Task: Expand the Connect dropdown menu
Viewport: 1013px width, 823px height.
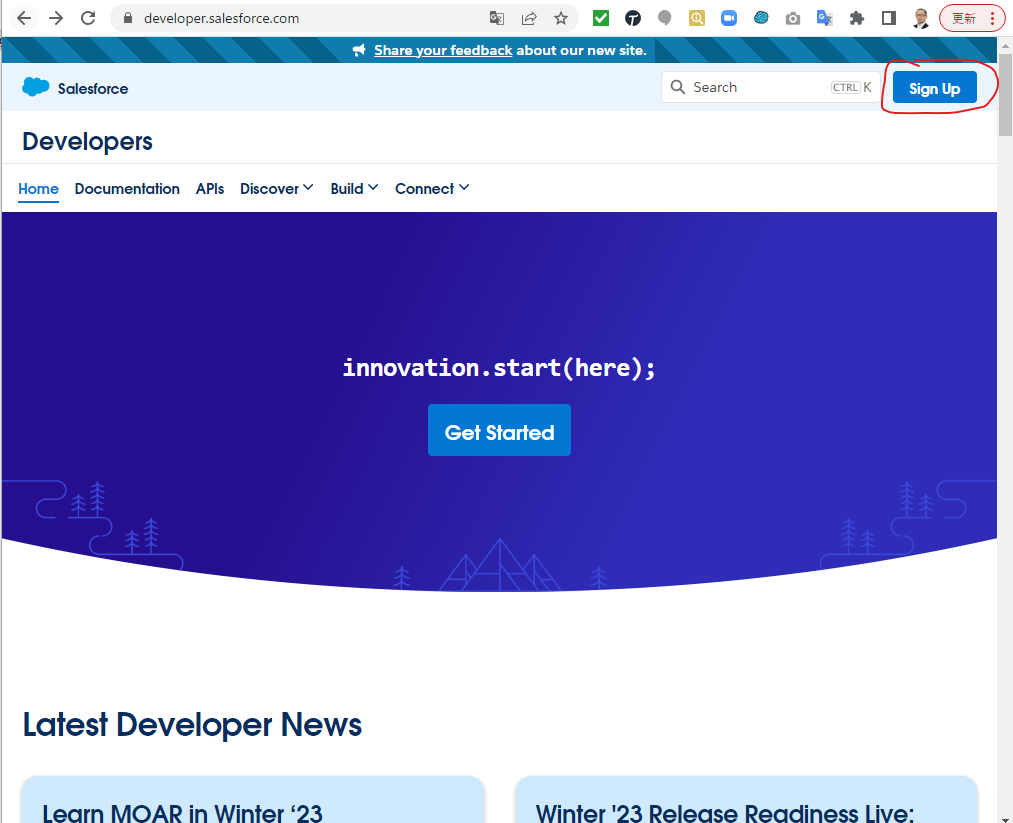Action: pyautogui.click(x=432, y=189)
